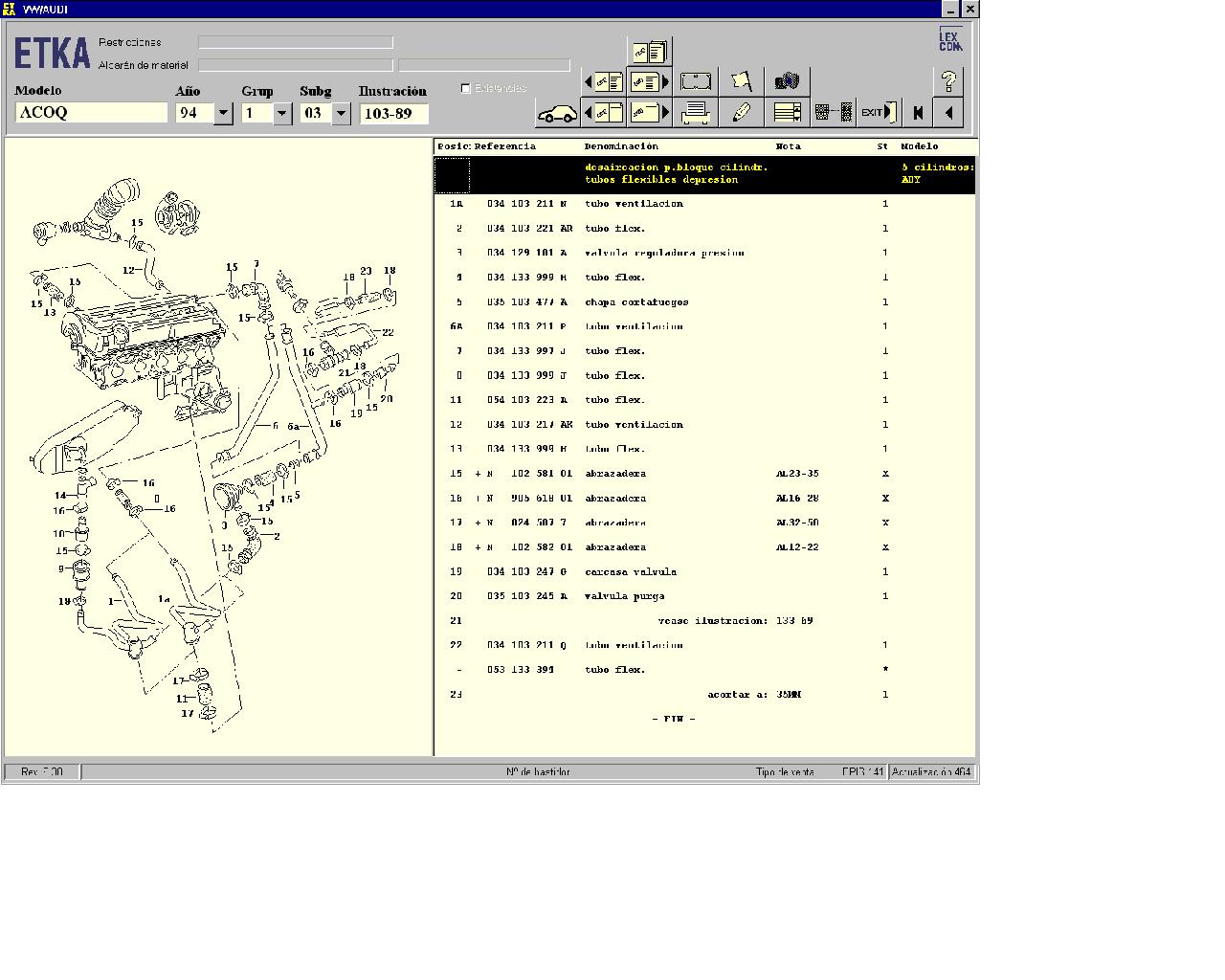Open the Grup dropdown arrow

click(x=282, y=113)
